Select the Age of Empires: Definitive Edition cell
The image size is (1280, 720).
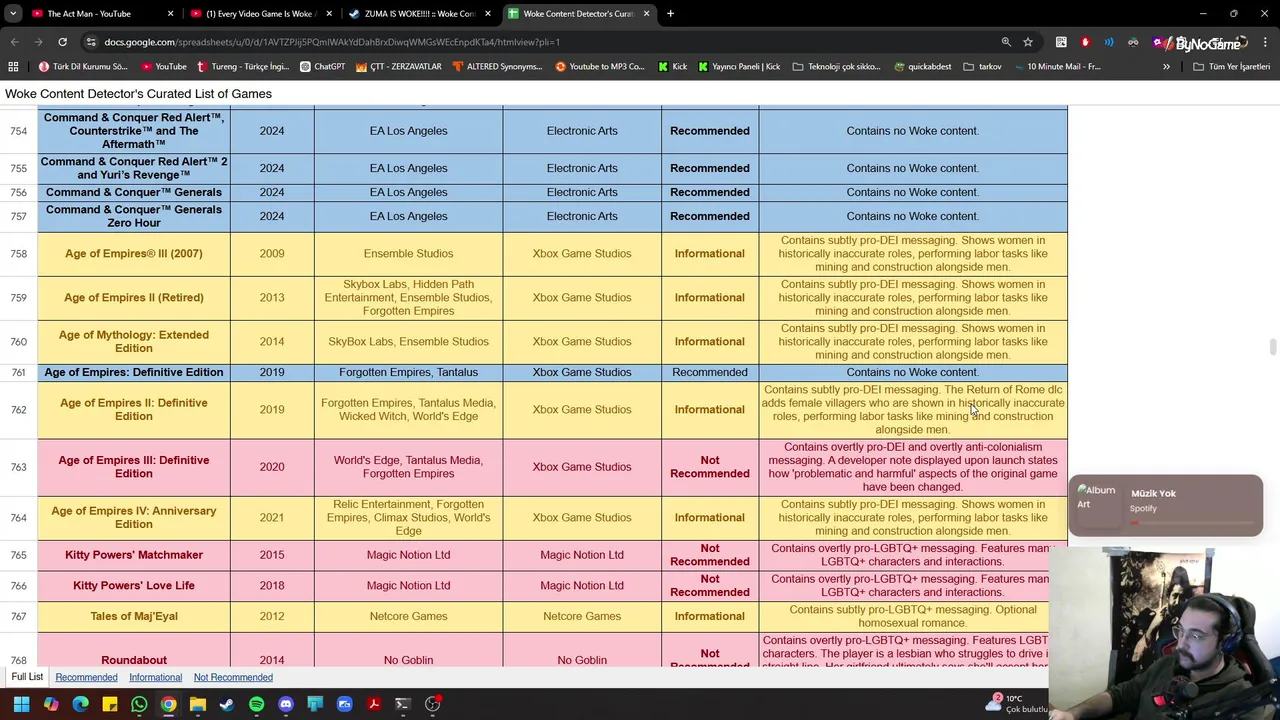click(134, 372)
